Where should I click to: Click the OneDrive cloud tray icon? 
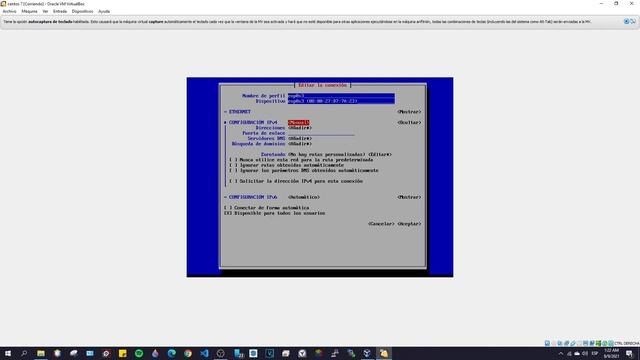[x=577, y=353]
